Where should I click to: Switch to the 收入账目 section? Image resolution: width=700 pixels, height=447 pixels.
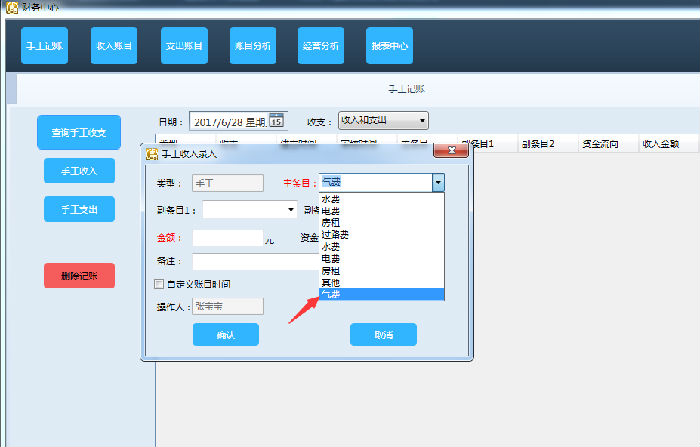(113, 46)
